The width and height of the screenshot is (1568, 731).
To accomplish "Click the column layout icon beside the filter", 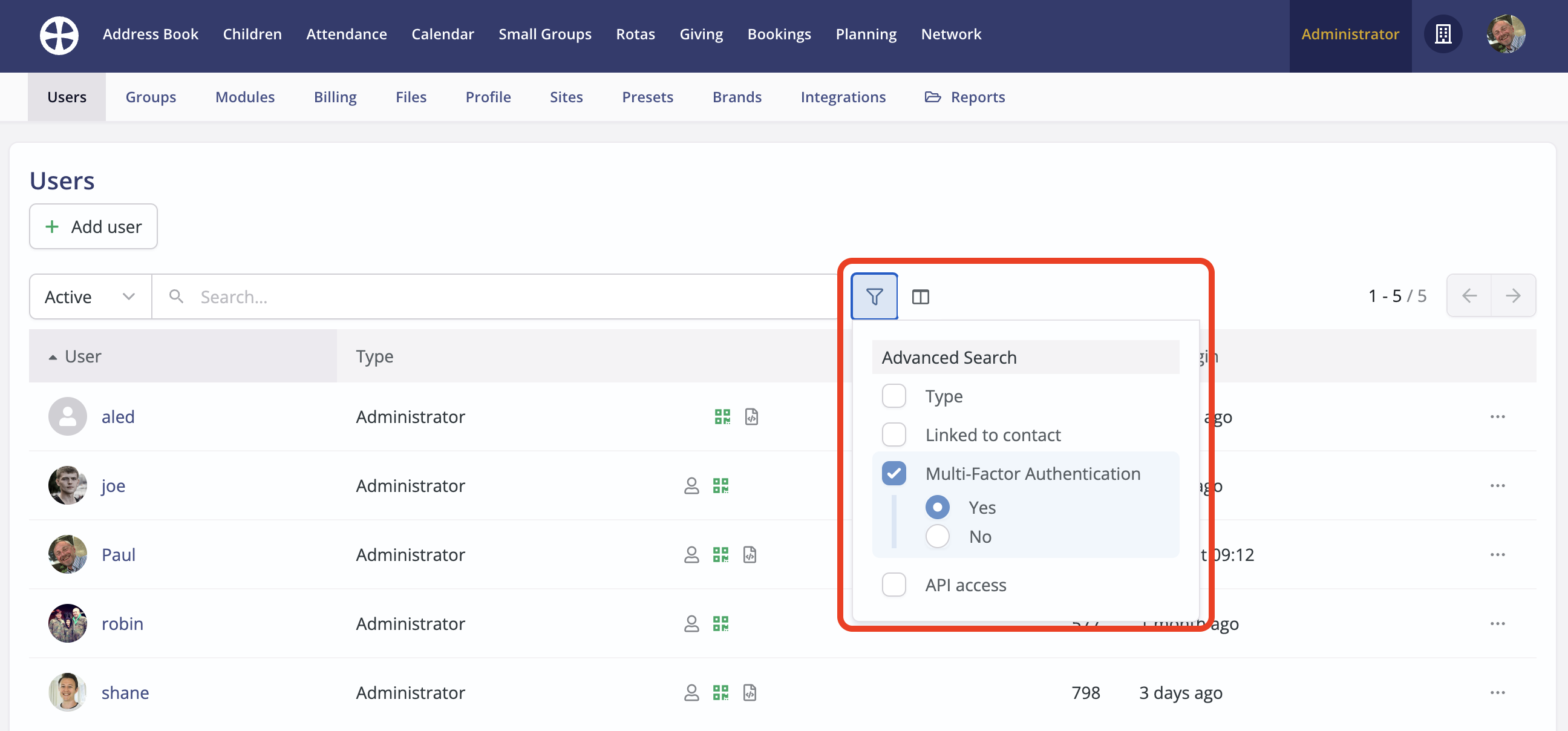I will [920, 297].
